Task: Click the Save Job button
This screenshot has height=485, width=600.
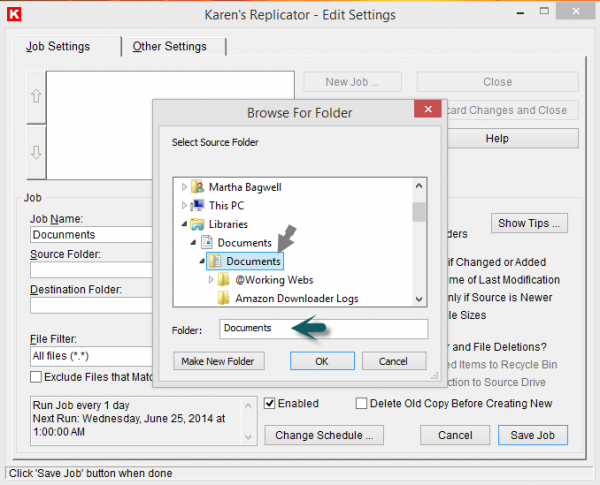Action: tap(533, 435)
